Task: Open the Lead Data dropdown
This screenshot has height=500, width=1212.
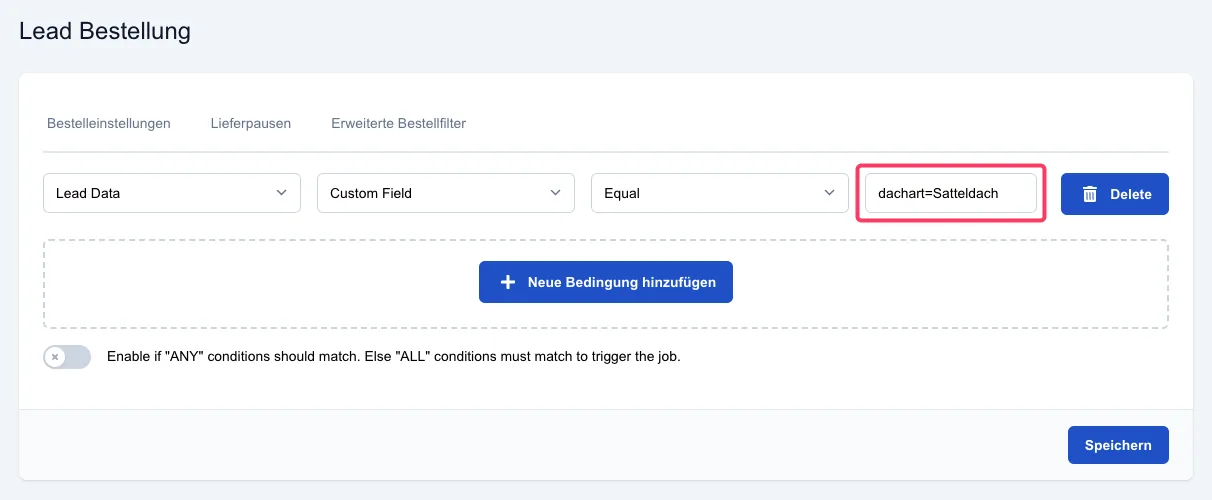Action: [x=172, y=193]
